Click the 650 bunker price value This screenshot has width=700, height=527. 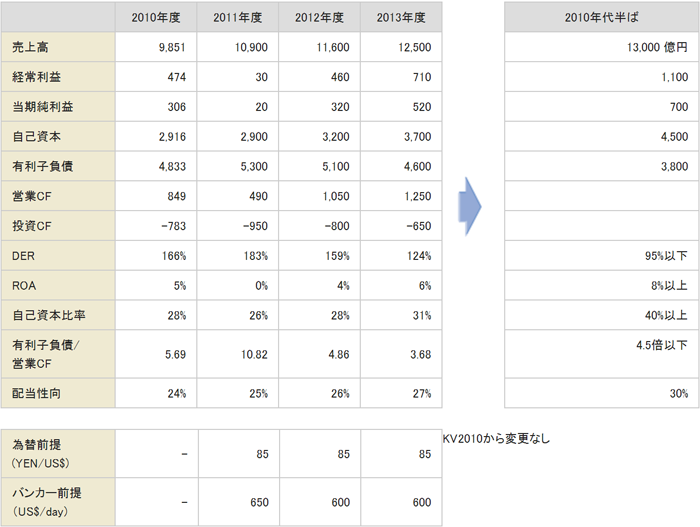click(259, 502)
